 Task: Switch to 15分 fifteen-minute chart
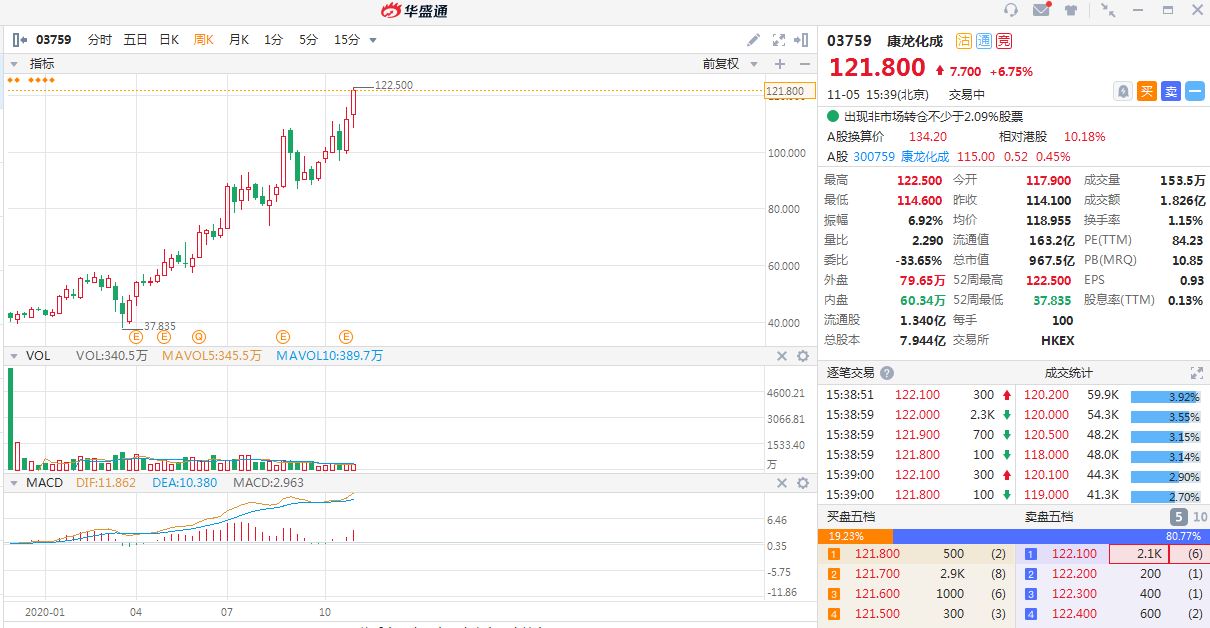[346, 40]
